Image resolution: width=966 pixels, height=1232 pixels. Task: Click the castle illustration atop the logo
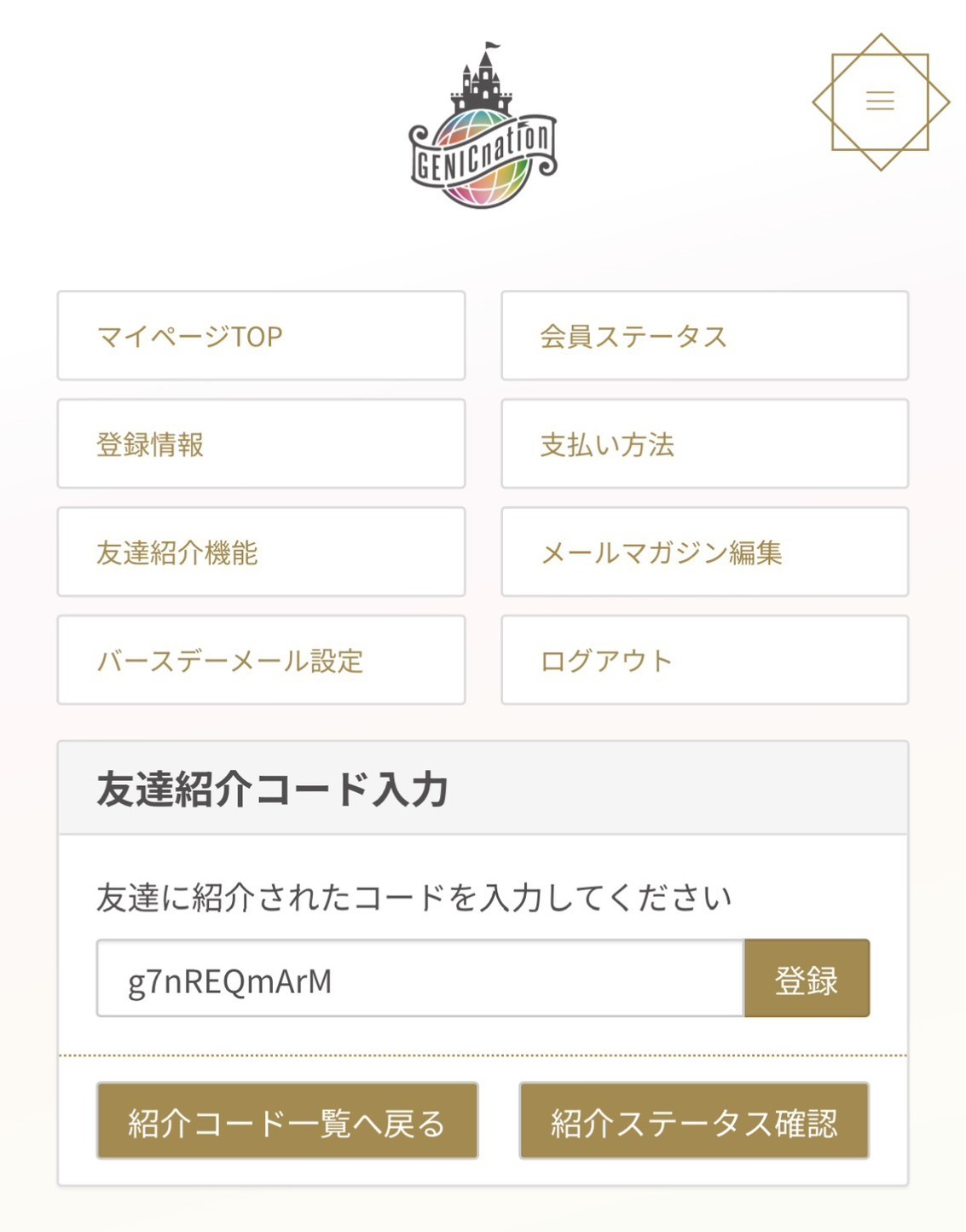click(483, 79)
